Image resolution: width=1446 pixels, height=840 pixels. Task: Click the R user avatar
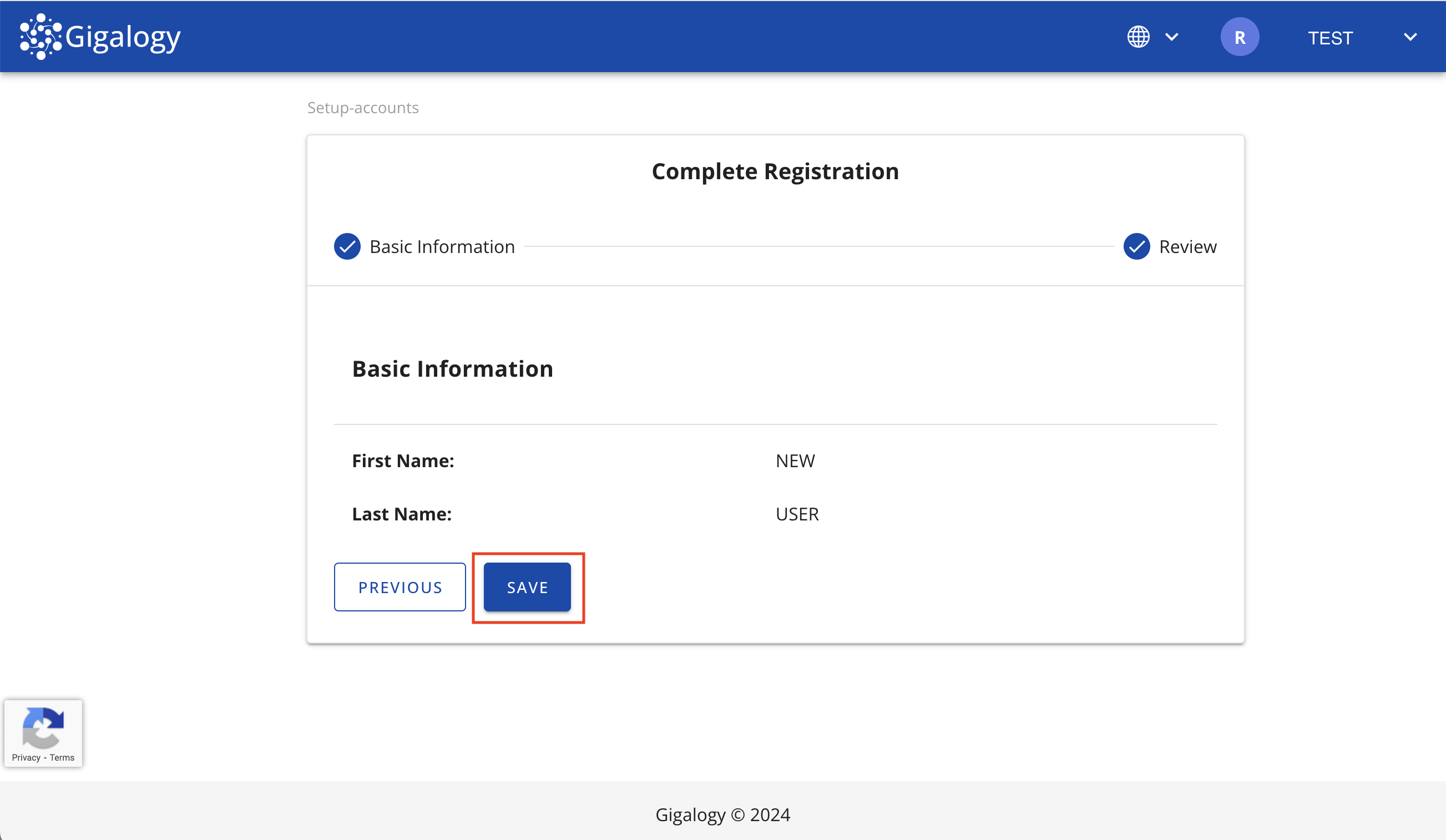tap(1240, 36)
